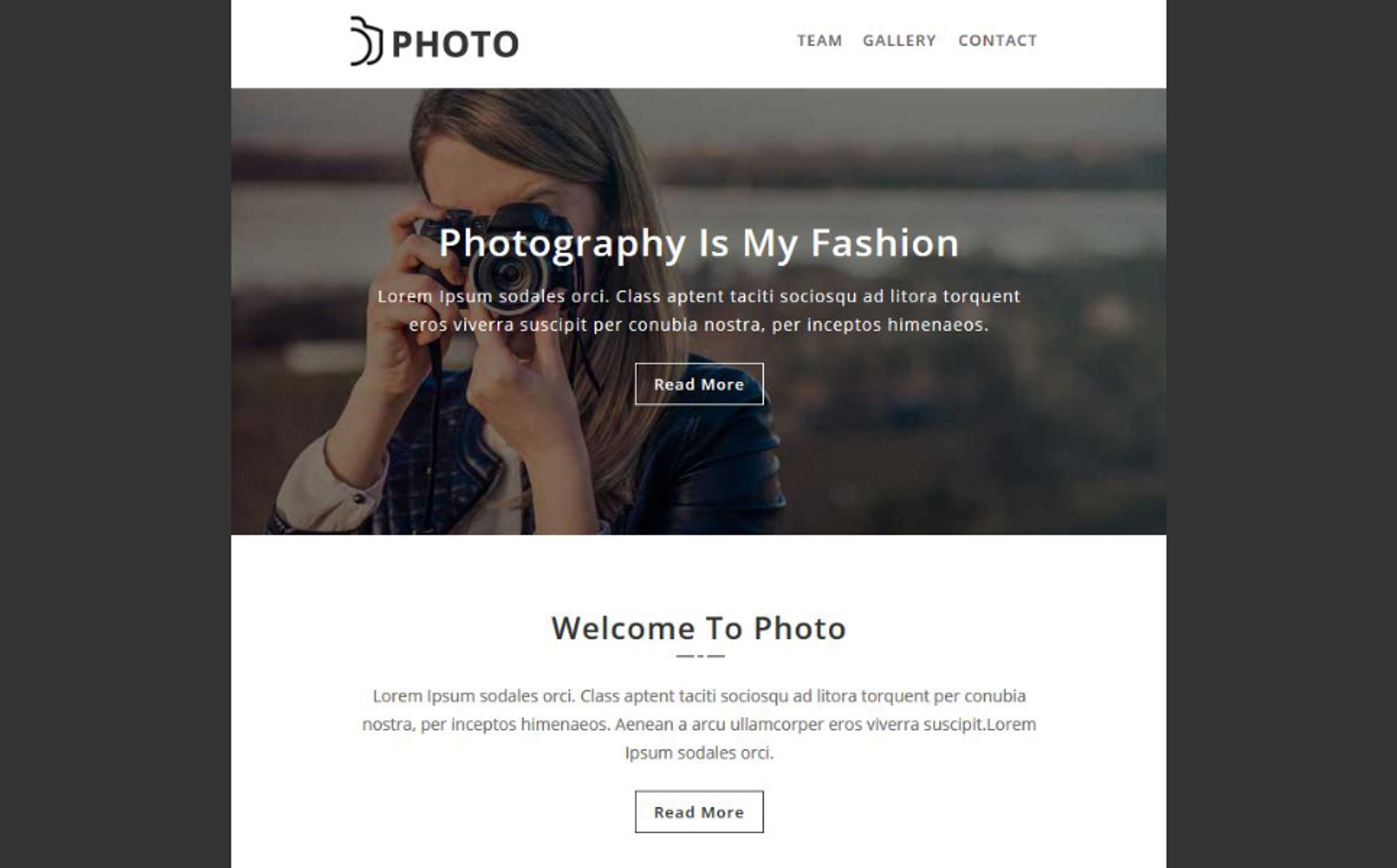Open the TEAM menu item

819,40
